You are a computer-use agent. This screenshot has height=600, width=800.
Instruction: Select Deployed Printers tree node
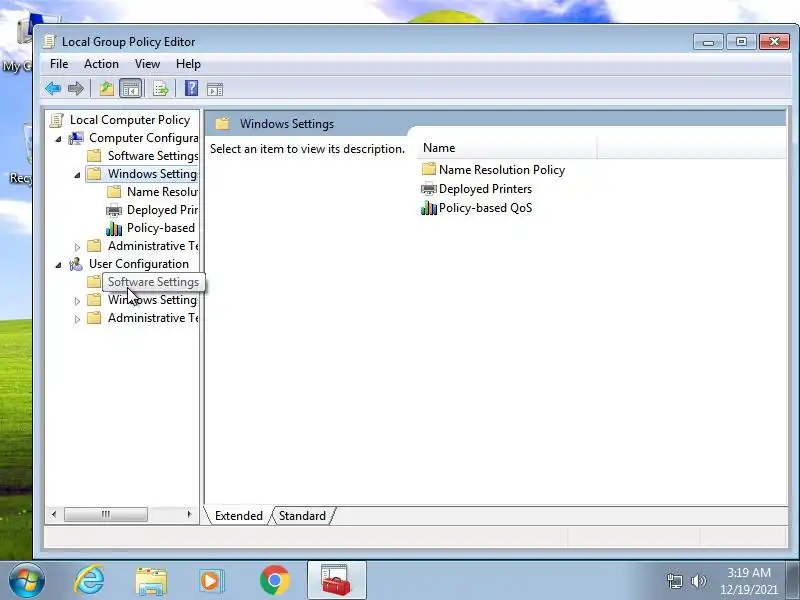pos(162,210)
